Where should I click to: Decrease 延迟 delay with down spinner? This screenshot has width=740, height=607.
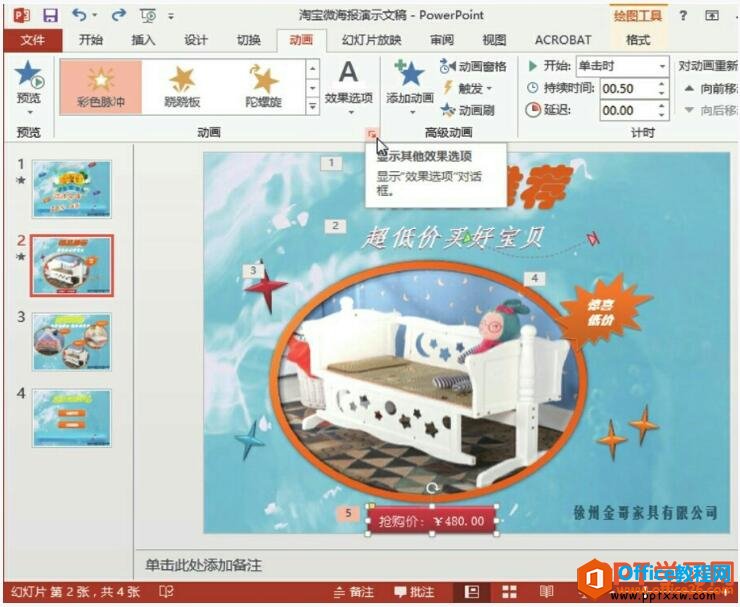click(662, 115)
